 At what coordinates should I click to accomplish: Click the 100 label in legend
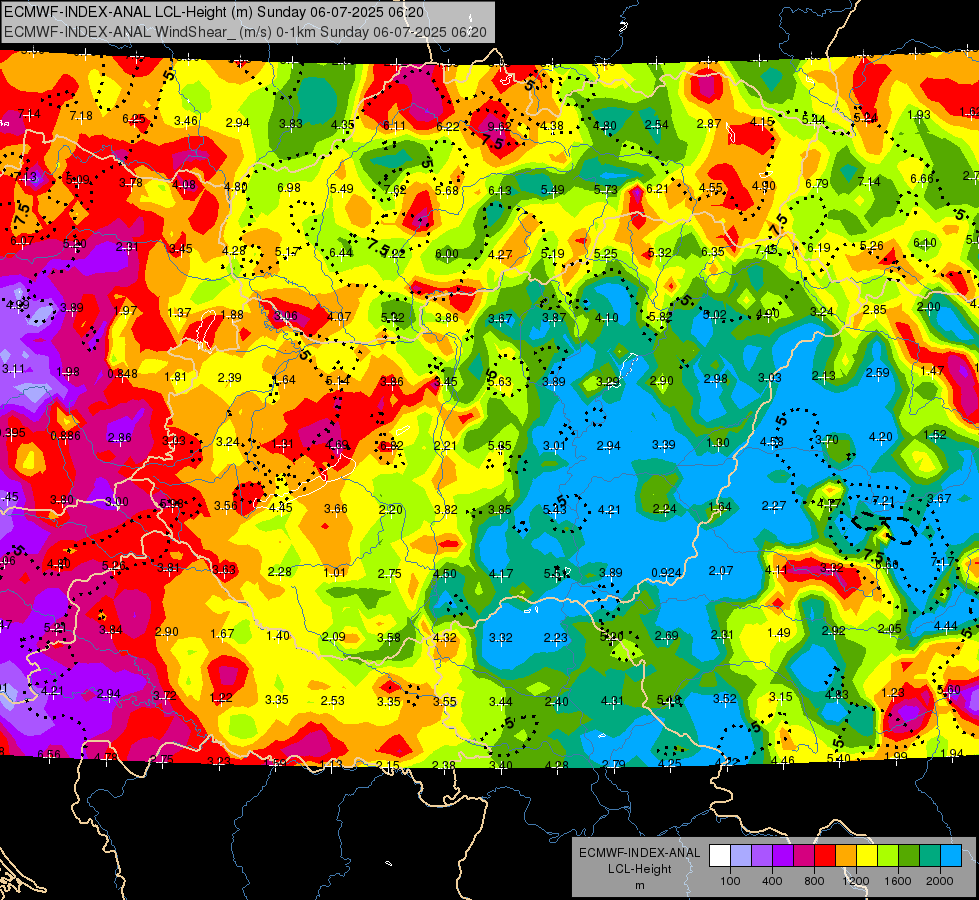[730, 881]
